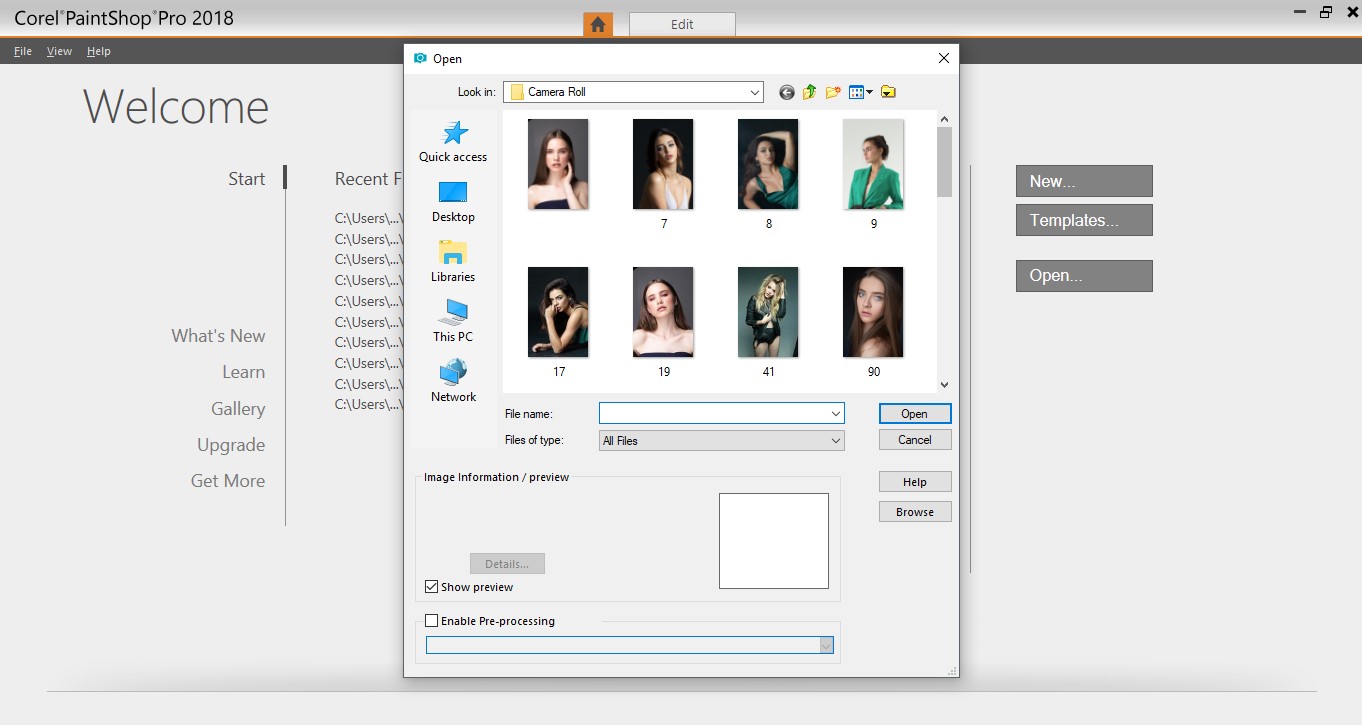1362x725 pixels.
Task: Open the recent folders list icon
Action: (888, 92)
